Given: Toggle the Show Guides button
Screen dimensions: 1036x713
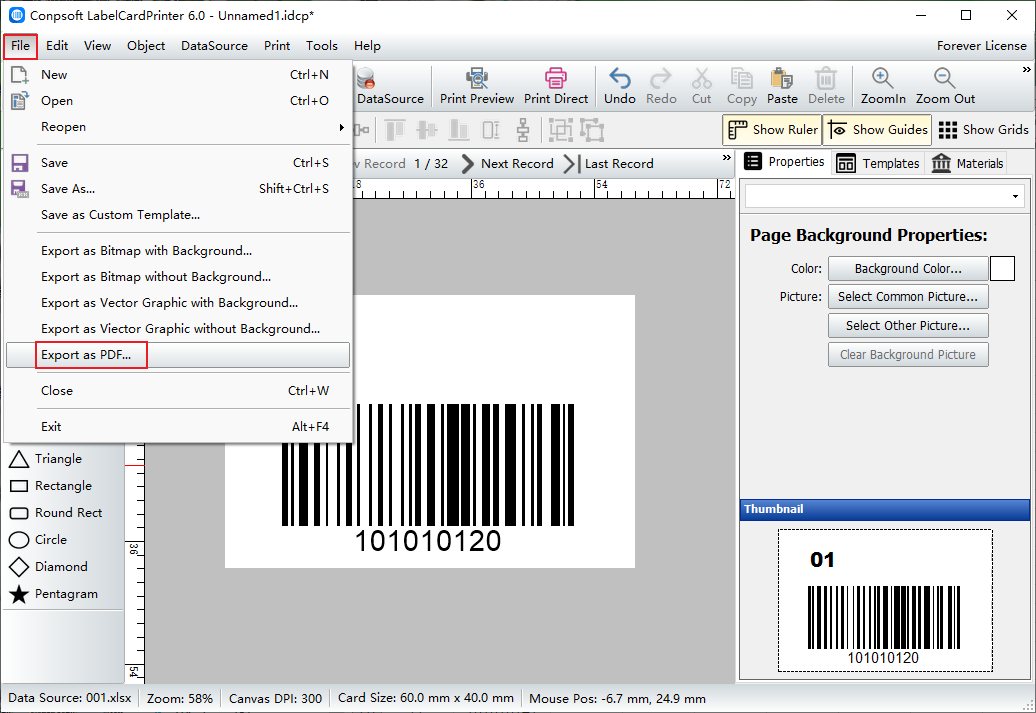Looking at the screenshot, I should [877, 130].
